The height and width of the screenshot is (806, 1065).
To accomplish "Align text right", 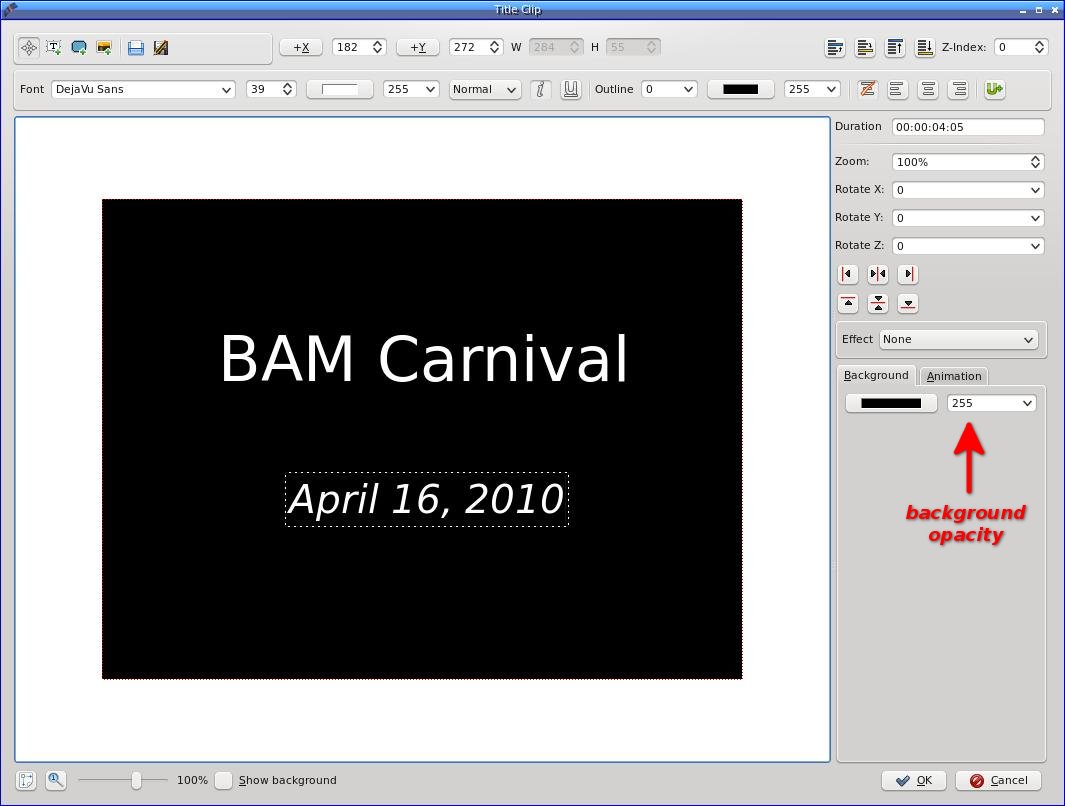I will tap(959, 89).
